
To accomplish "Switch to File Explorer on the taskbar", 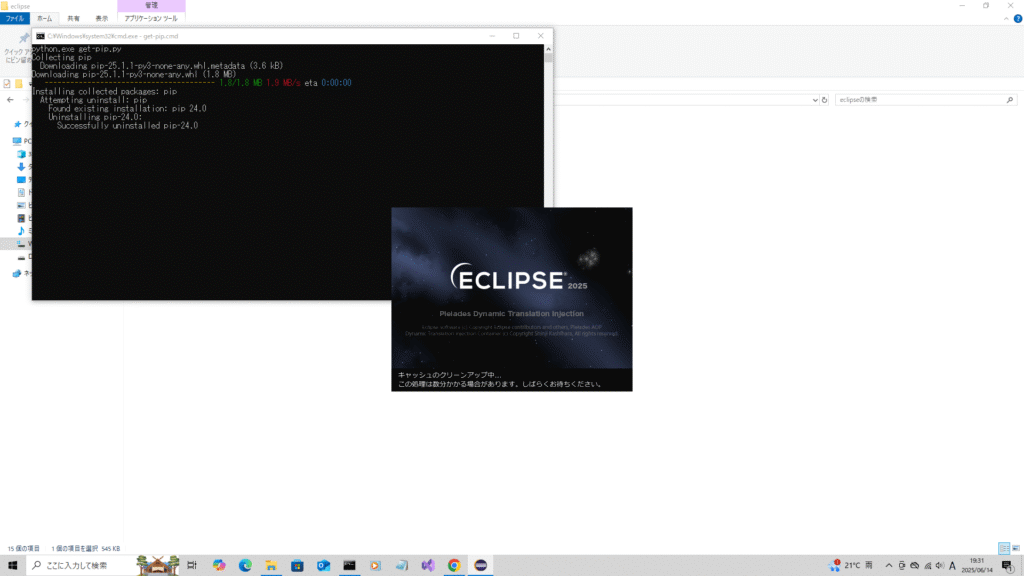I will click(x=271, y=565).
